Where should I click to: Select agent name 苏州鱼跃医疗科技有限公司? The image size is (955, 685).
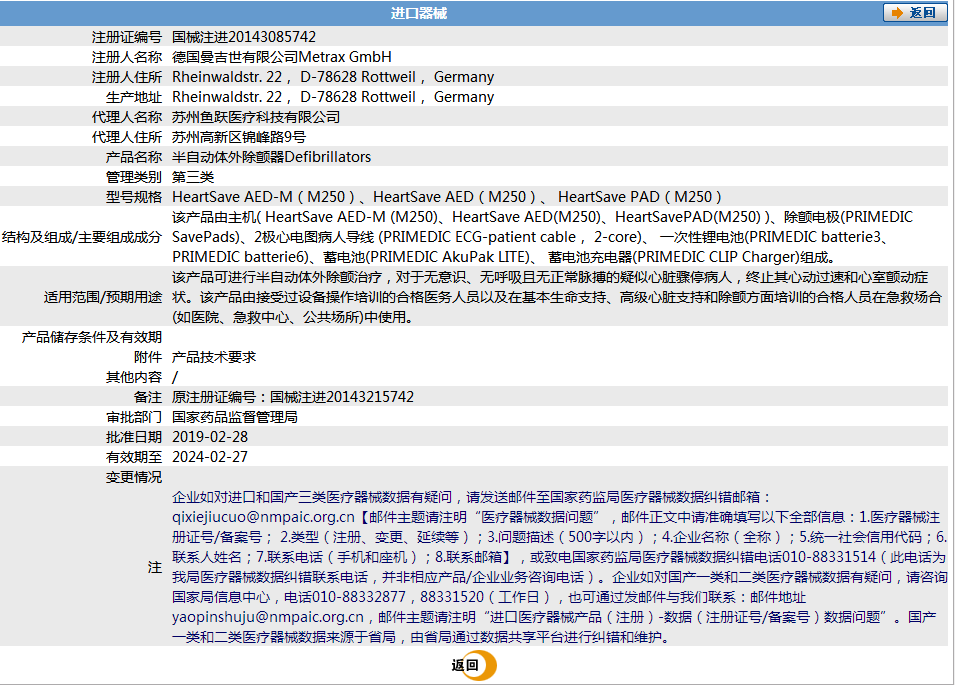[256, 118]
